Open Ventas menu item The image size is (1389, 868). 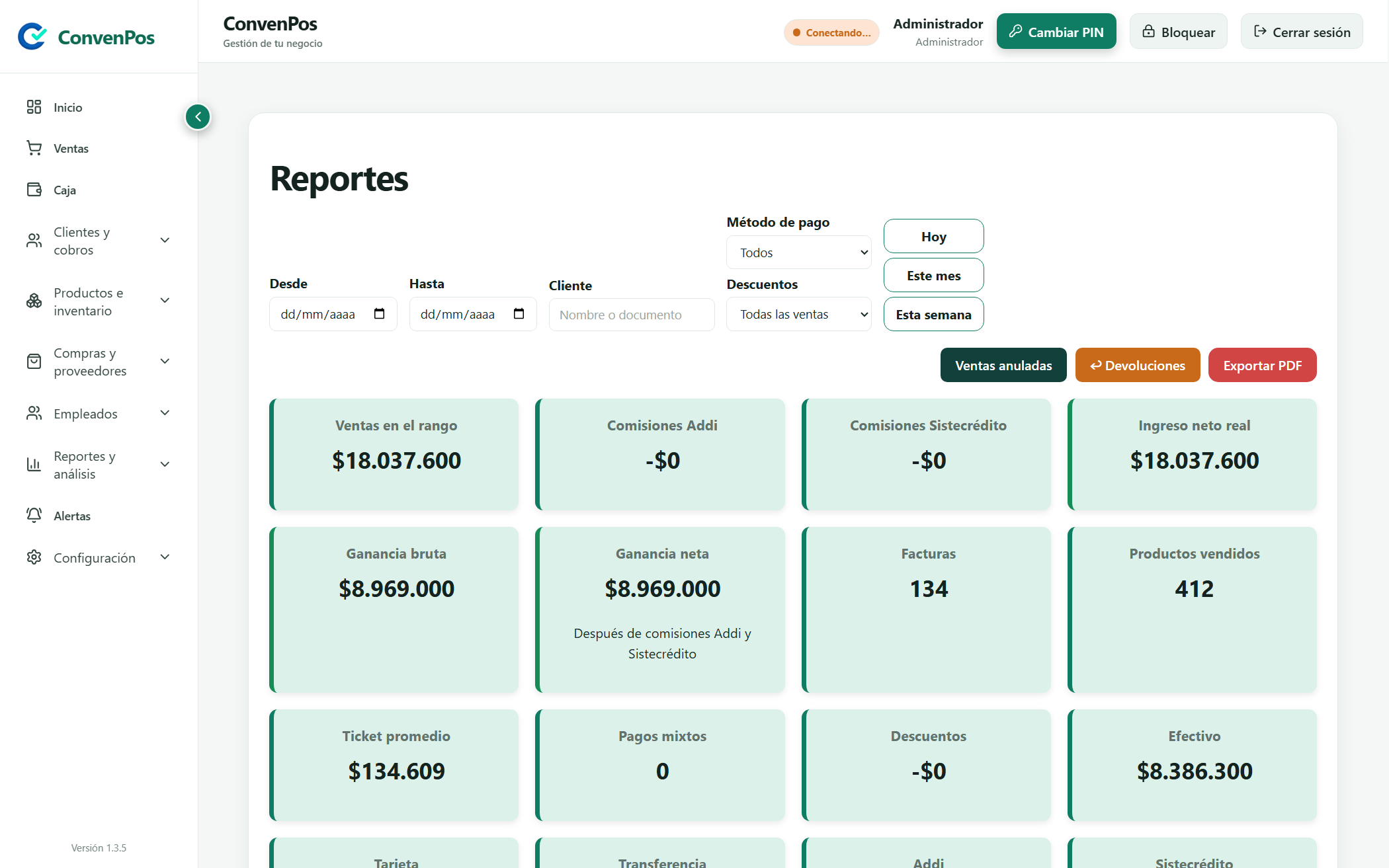[99, 148]
